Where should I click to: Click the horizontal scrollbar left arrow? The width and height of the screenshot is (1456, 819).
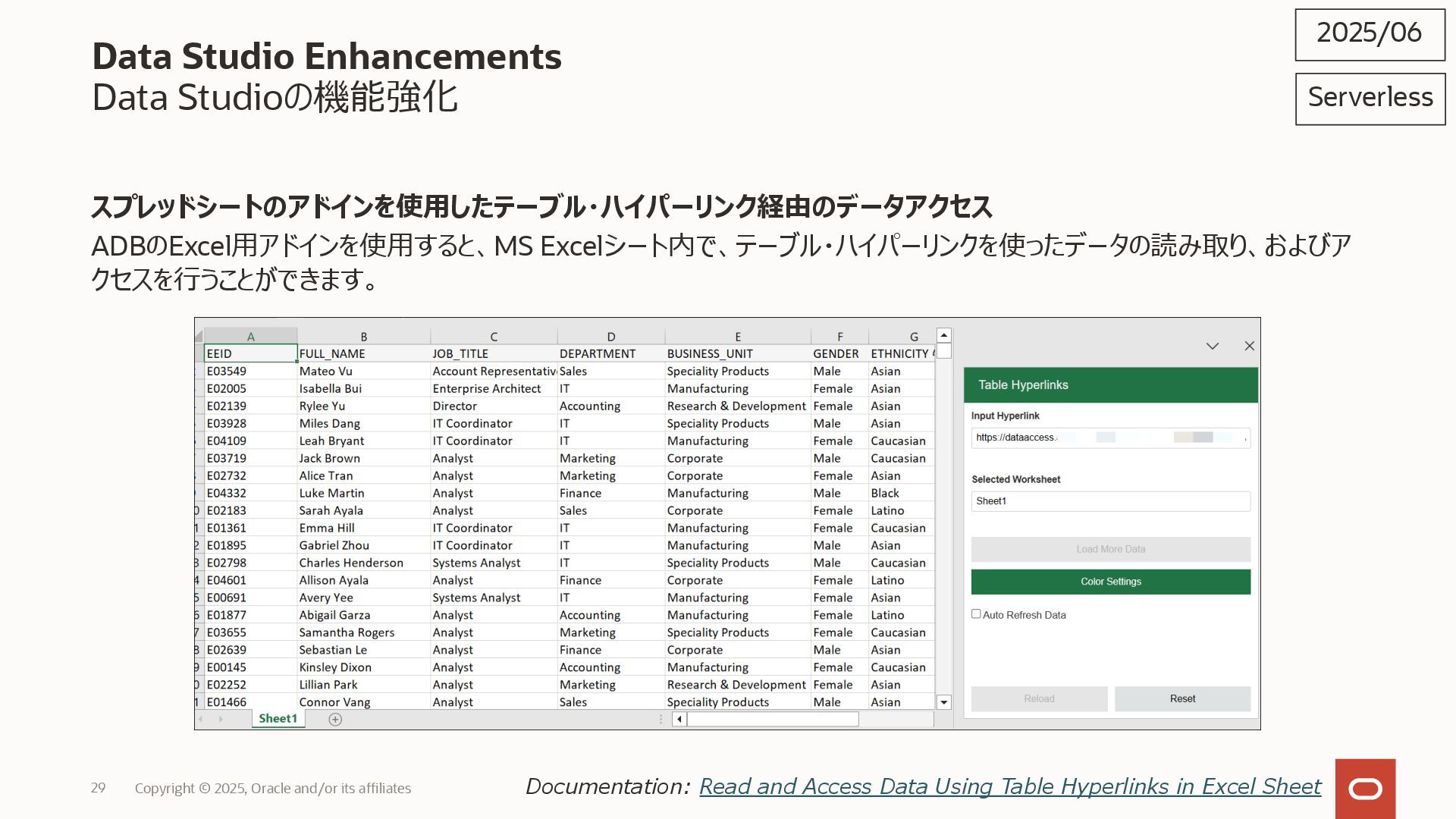coord(679,719)
